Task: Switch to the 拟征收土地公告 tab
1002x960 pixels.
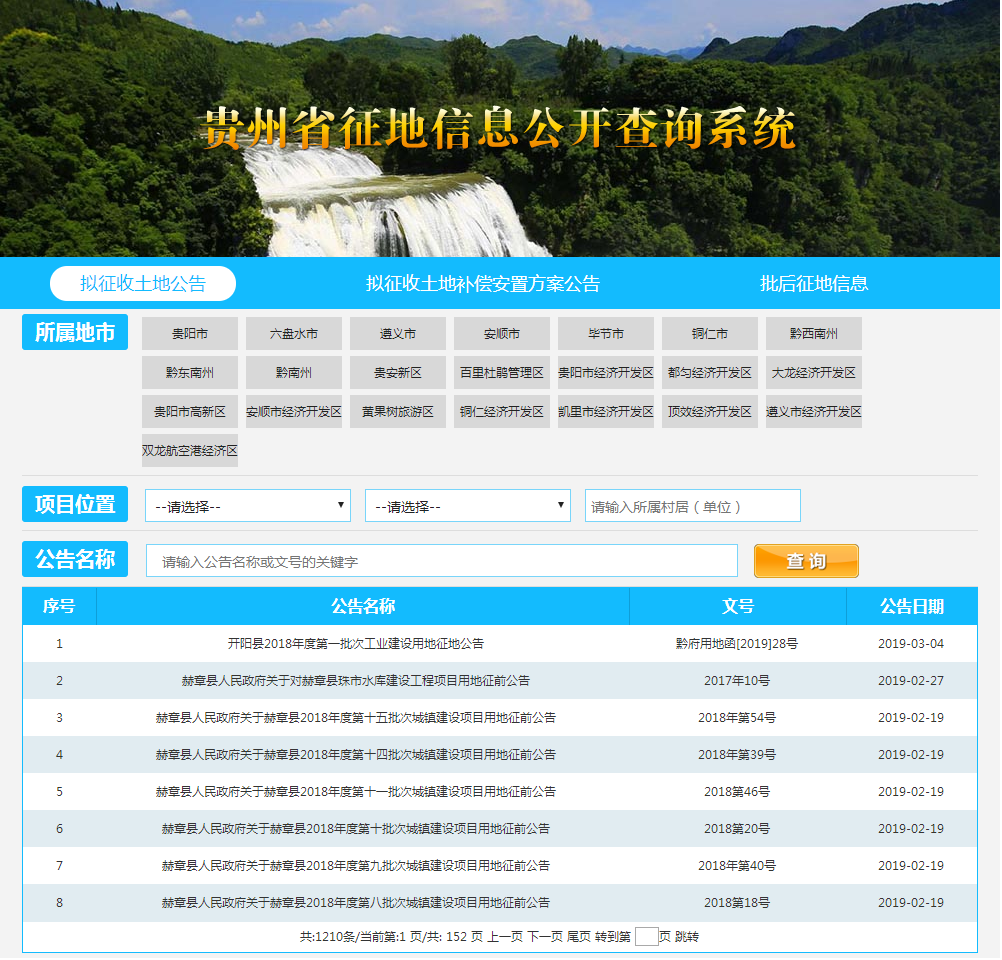Action: click(143, 284)
